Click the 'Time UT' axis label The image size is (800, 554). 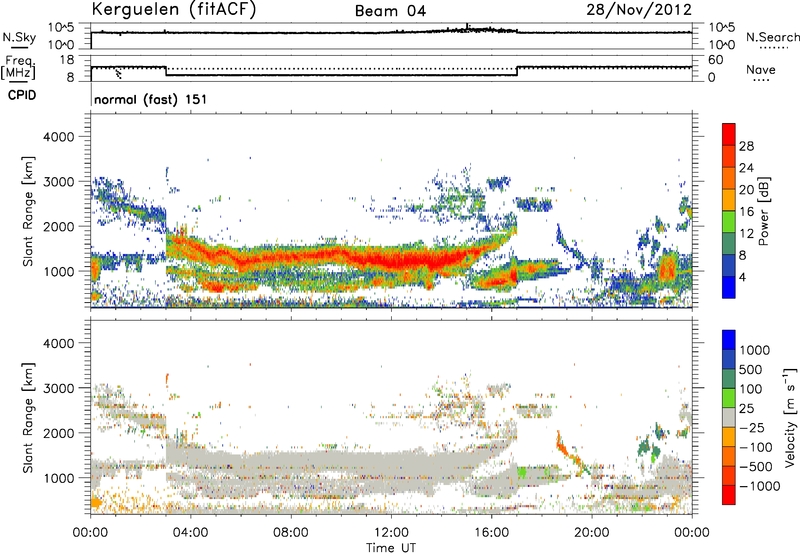(x=391, y=548)
